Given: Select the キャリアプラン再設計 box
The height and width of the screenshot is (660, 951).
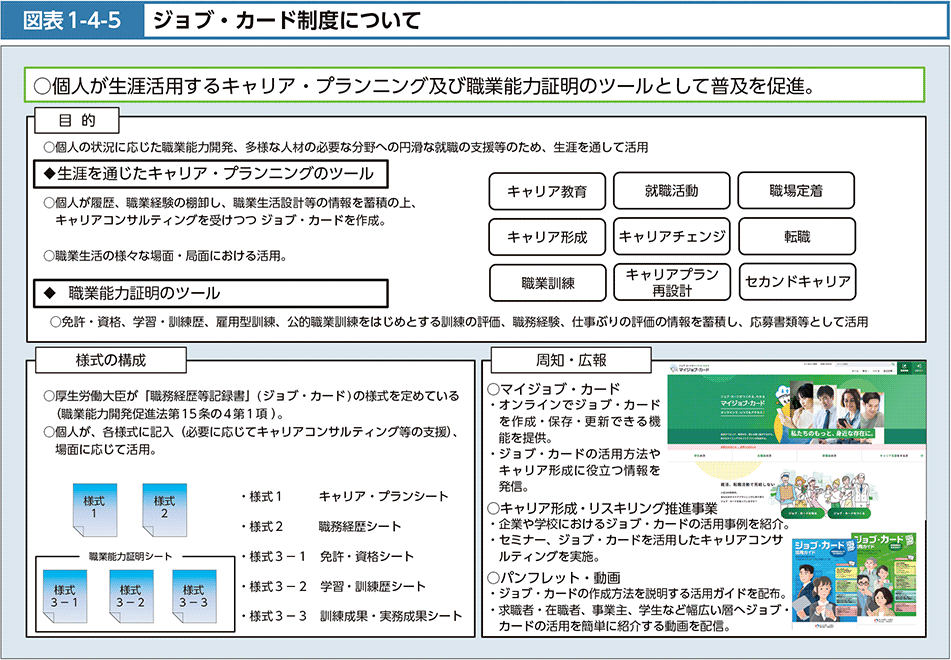Looking at the screenshot, I should click(672, 283).
